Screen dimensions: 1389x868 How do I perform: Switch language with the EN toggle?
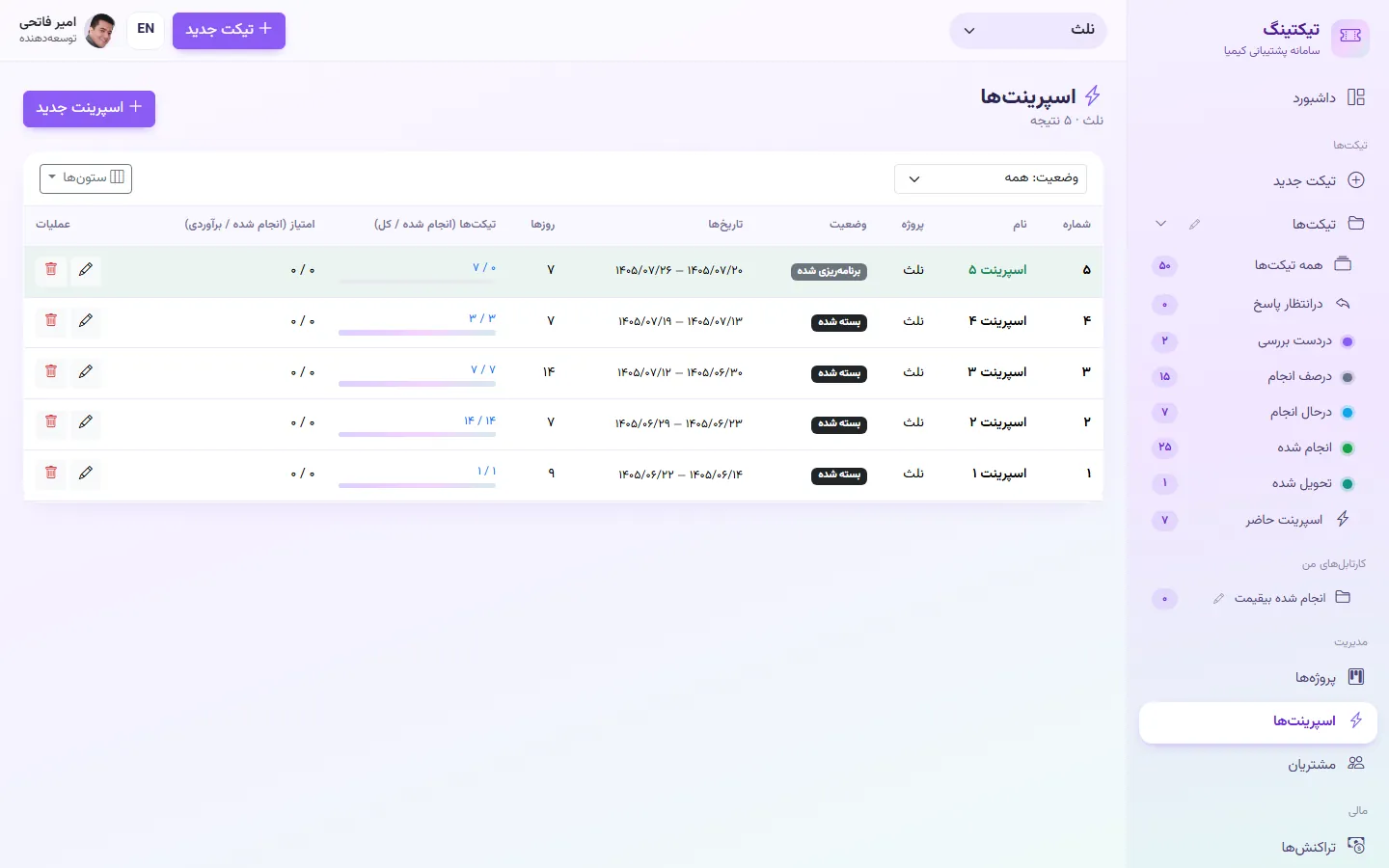click(146, 29)
